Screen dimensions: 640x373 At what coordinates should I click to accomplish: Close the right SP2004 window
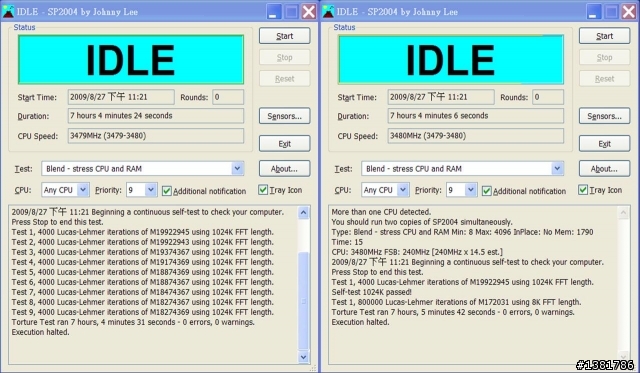click(x=629, y=11)
